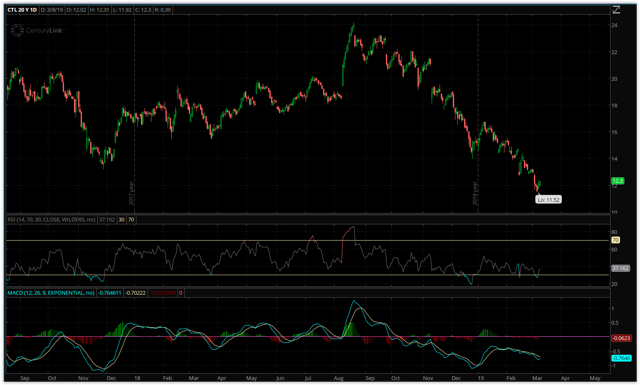Click the RSI header value 70
The width and height of the screenshot is (640, 385).
pos(131,220)
